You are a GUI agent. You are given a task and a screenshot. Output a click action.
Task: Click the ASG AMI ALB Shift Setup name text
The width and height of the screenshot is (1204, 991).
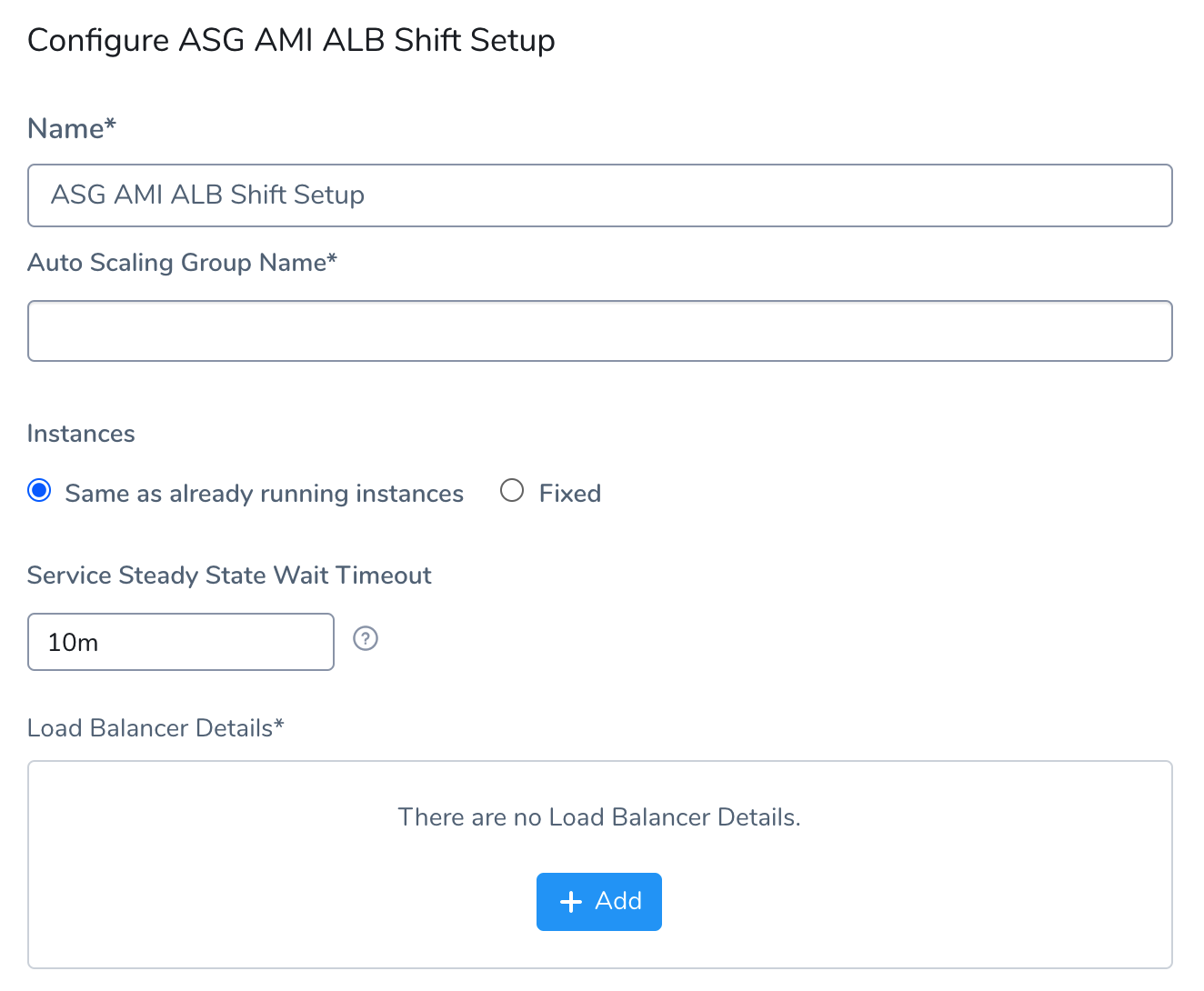tap(207, 195)
